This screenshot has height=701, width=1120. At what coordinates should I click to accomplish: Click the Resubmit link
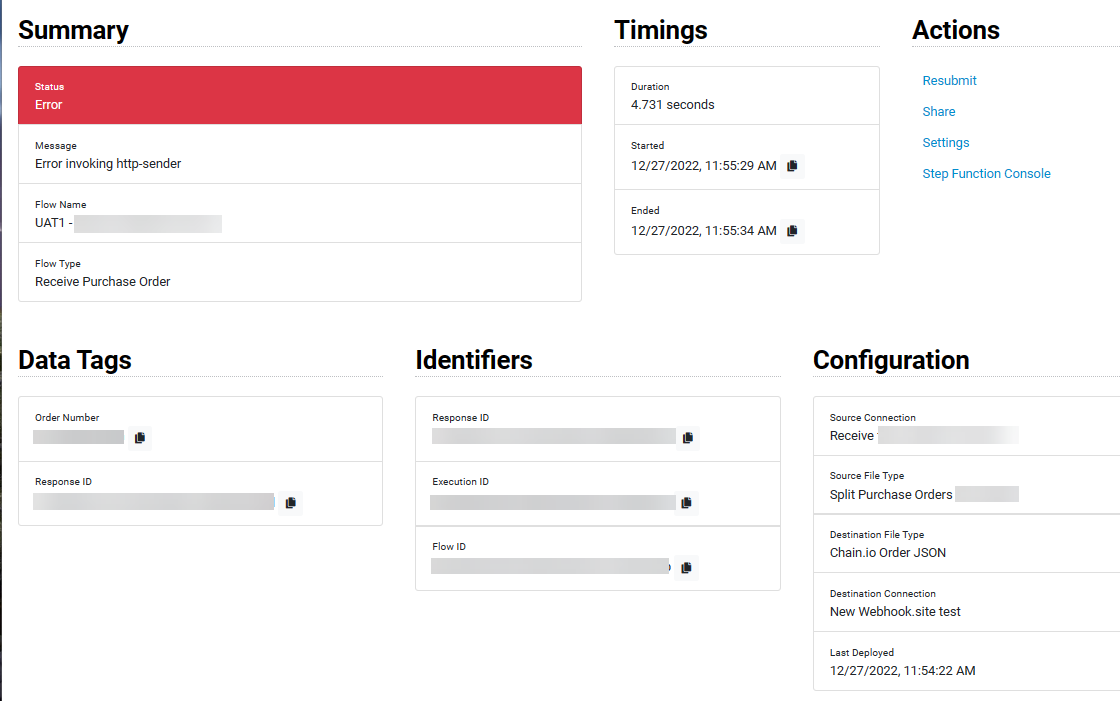[949, 80]
